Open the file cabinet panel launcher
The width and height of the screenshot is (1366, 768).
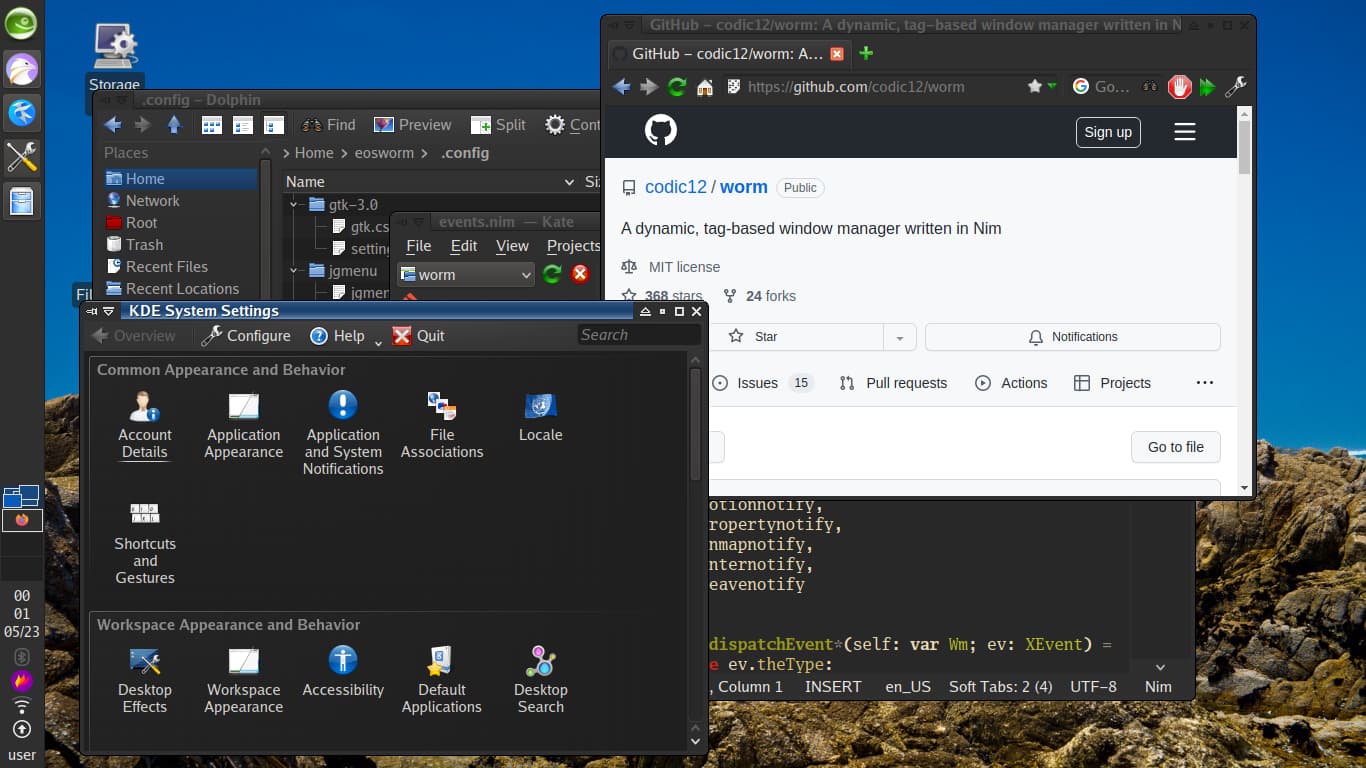(21, 201)
